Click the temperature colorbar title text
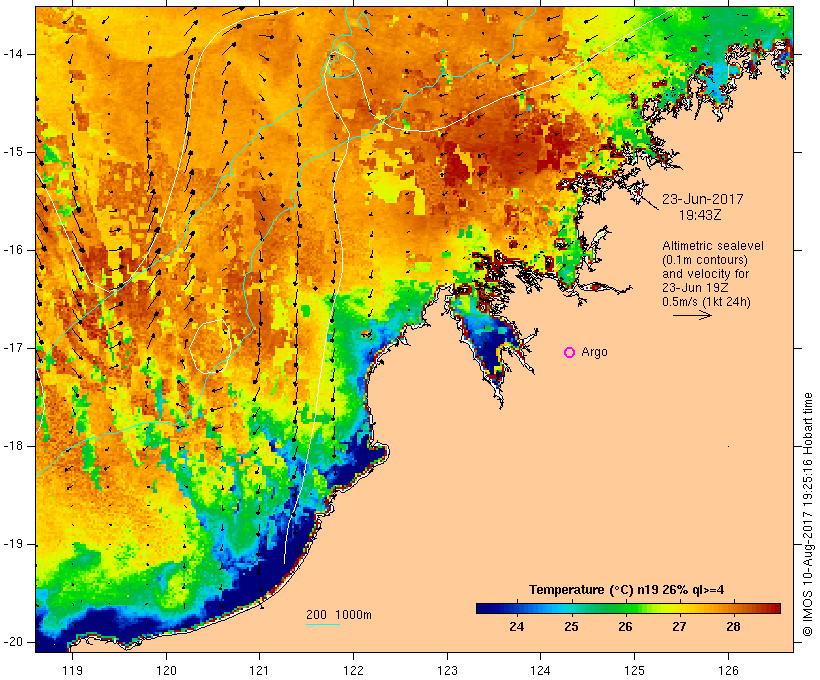 pos(626,590)
